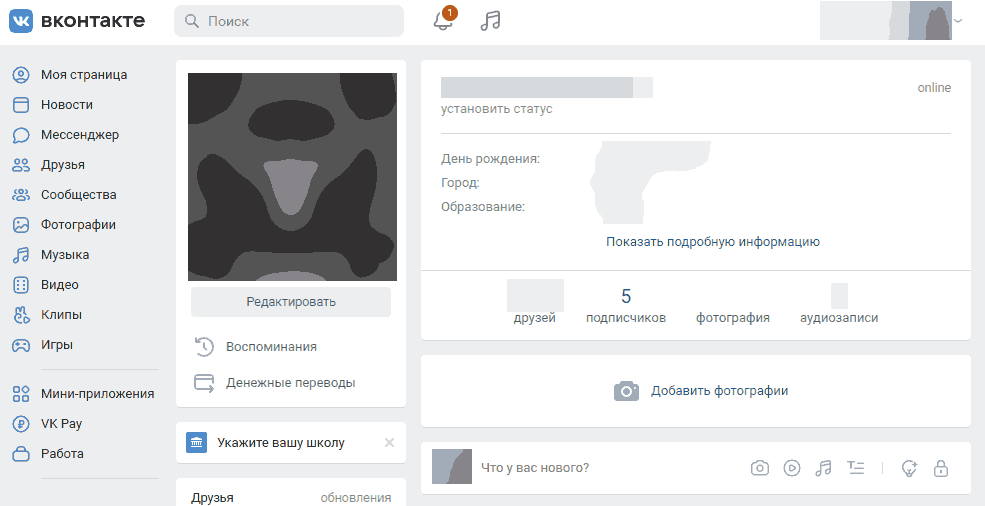This screenshot has width=985, height=506.
Task: Click the lightbulb icon in post composer
Action: coord(909,467)
